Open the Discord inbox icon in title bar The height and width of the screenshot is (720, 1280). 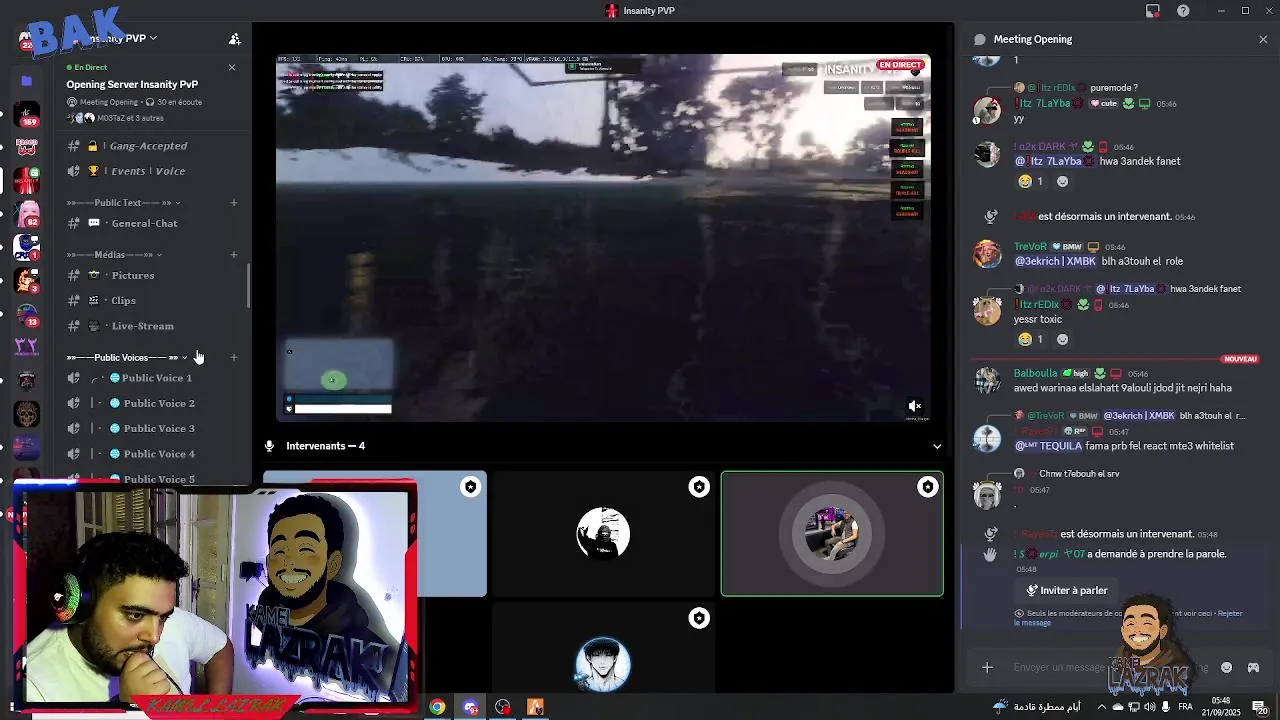click(x=1153, y=11)
